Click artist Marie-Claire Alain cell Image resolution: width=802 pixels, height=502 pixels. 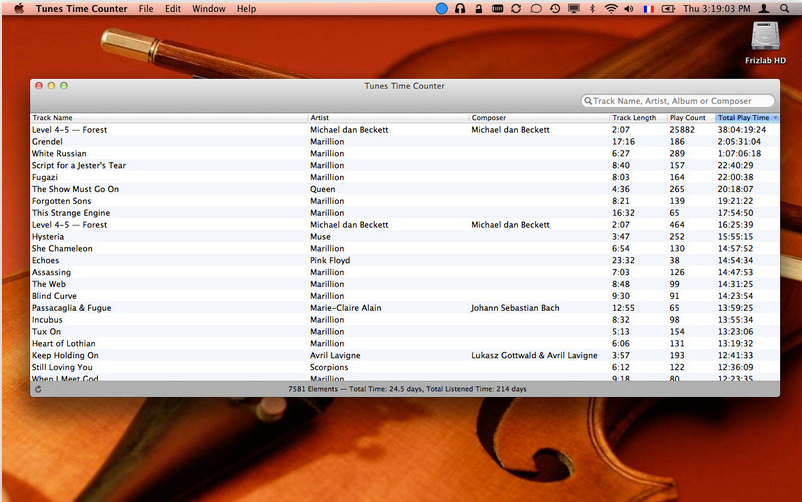pyautogui.click(x=345, y=308)
